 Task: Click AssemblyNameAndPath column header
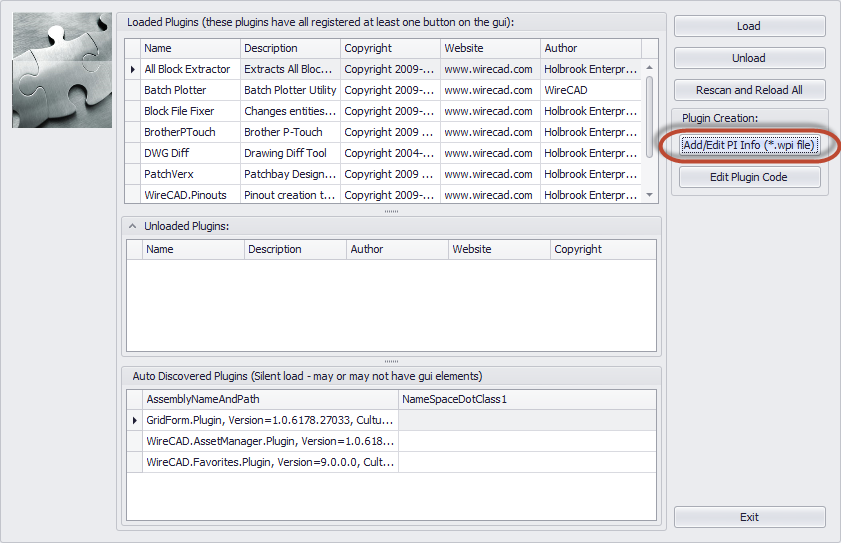pyautogui.click(x=270, y=399)
